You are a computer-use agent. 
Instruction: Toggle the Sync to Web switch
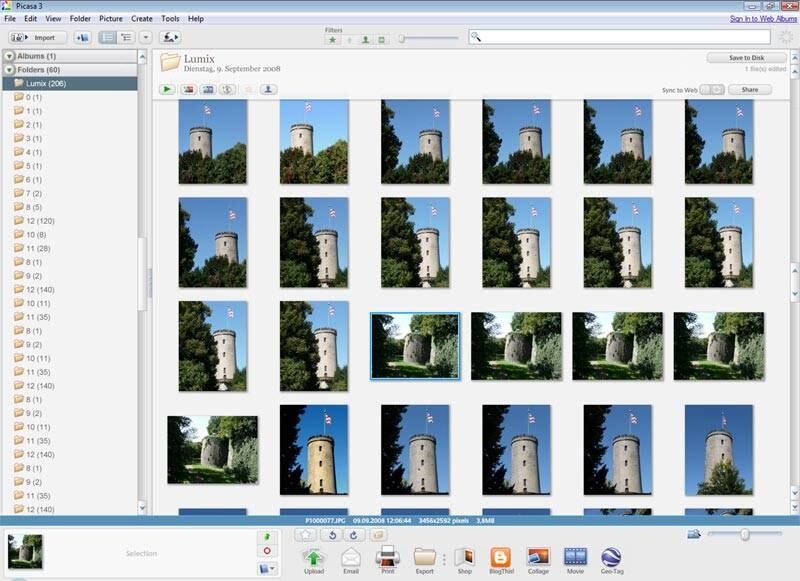point(712,90)
